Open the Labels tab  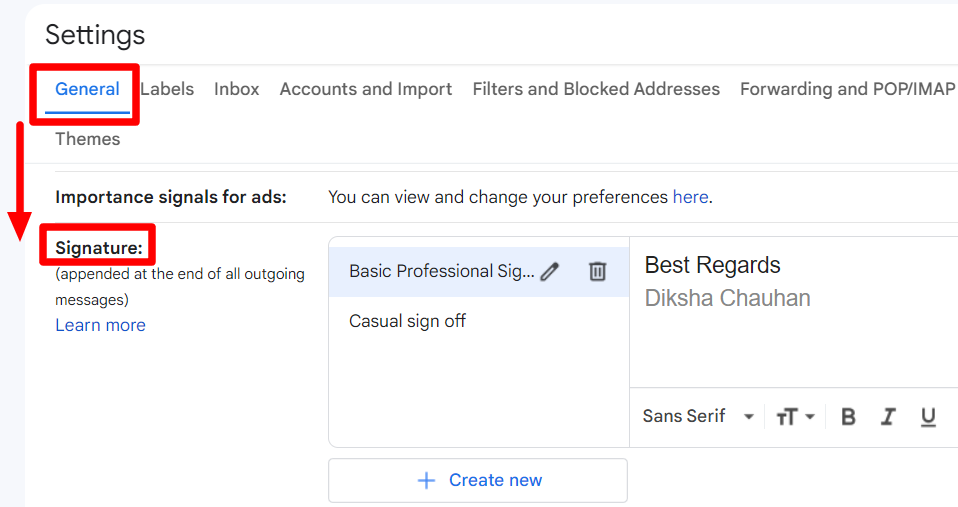(x=167, y=89)
